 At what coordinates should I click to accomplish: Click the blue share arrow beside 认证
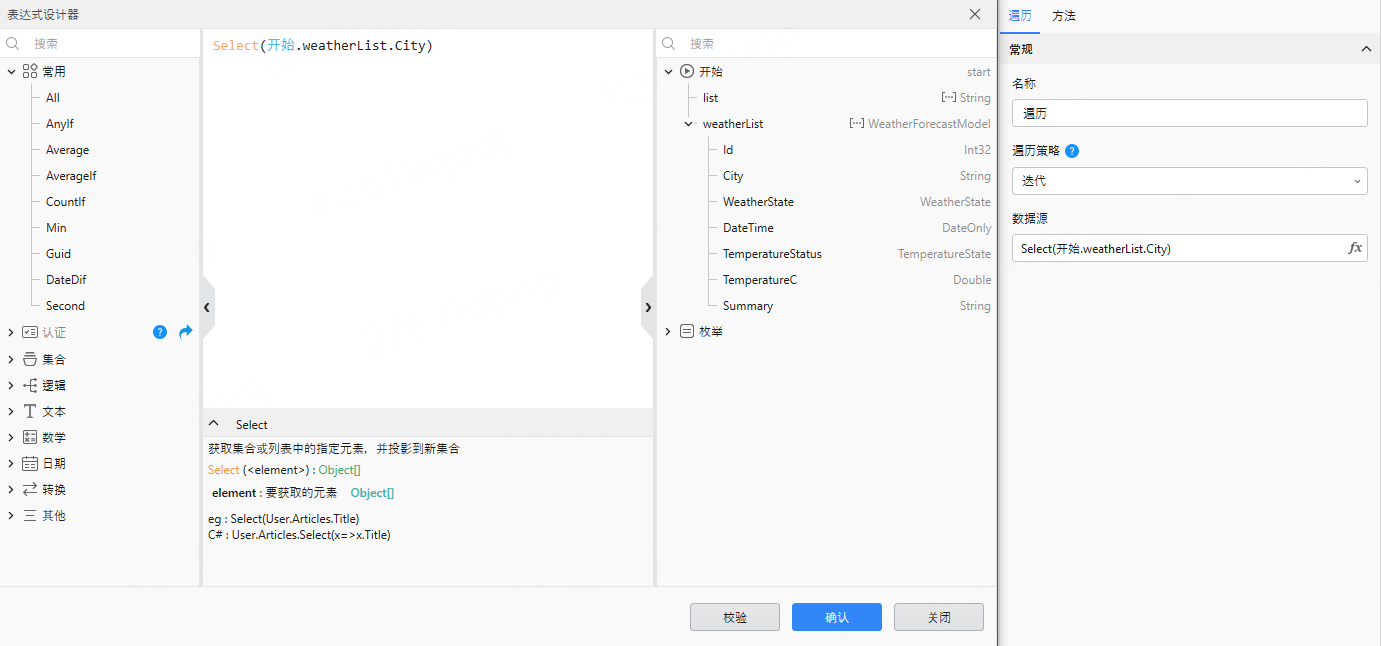(x=185, y=332)
